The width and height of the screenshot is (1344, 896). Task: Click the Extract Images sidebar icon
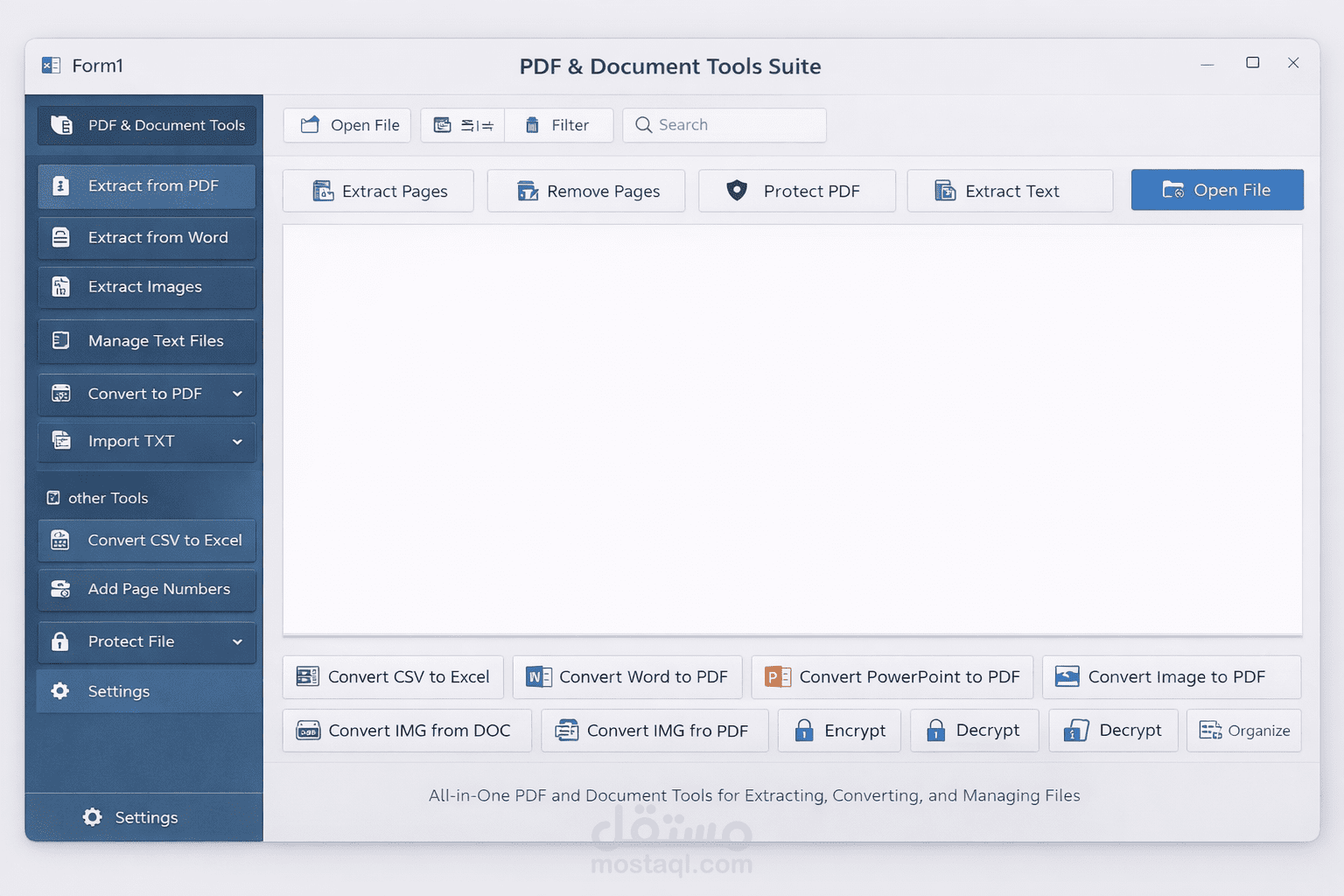[60, 287]
